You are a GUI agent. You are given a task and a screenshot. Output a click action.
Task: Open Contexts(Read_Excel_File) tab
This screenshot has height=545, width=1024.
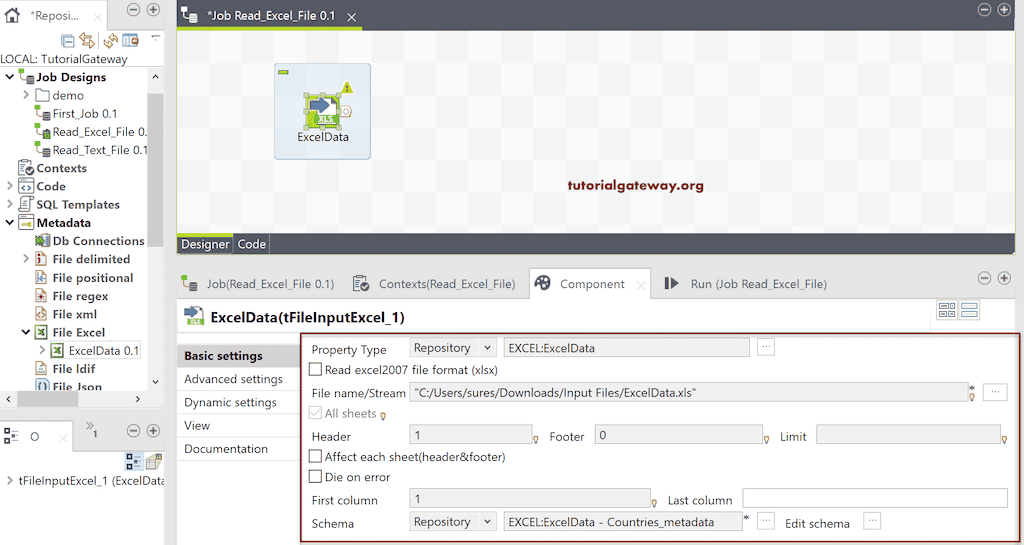(434, 284)
